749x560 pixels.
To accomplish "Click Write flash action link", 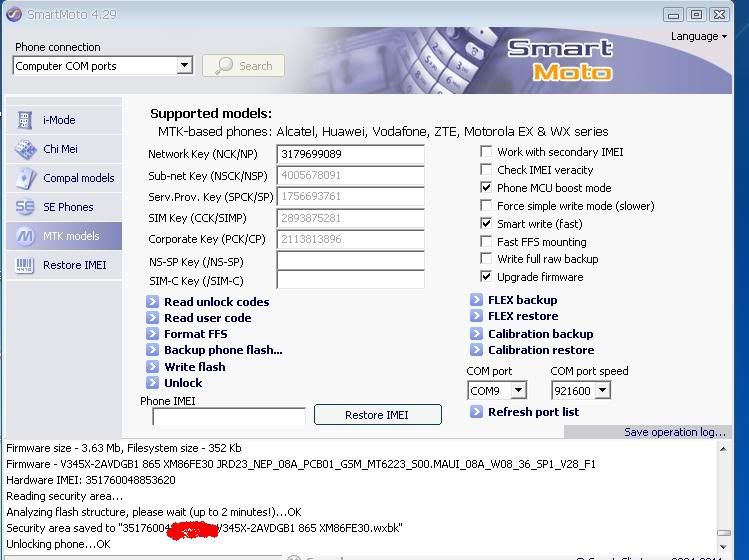I will (194, 367).
